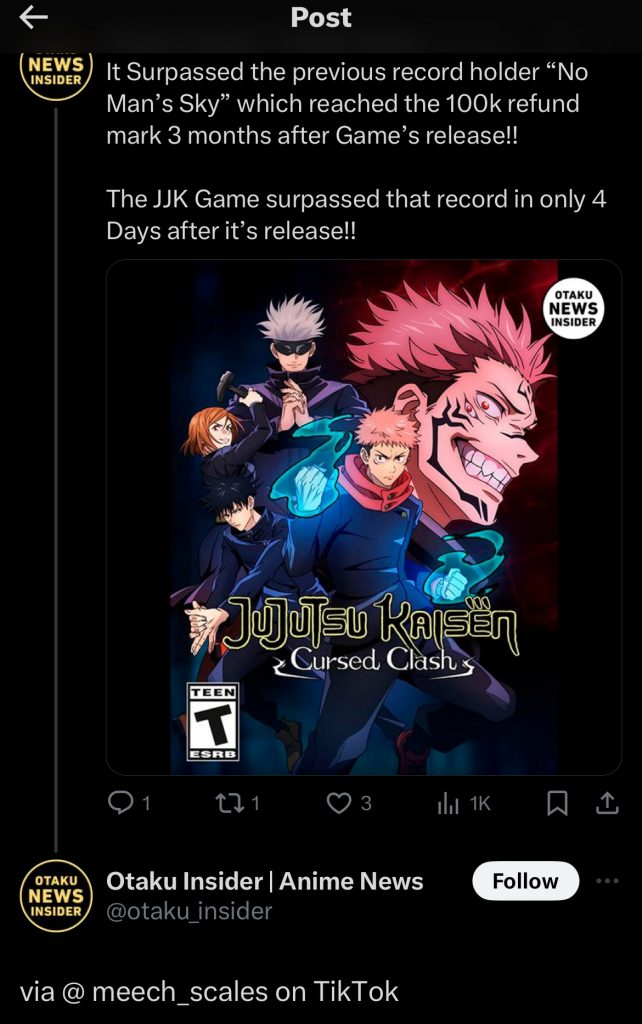642x1024 pixels.
Task: Open replies via the comment bubble icon
Action: (120, 803)
